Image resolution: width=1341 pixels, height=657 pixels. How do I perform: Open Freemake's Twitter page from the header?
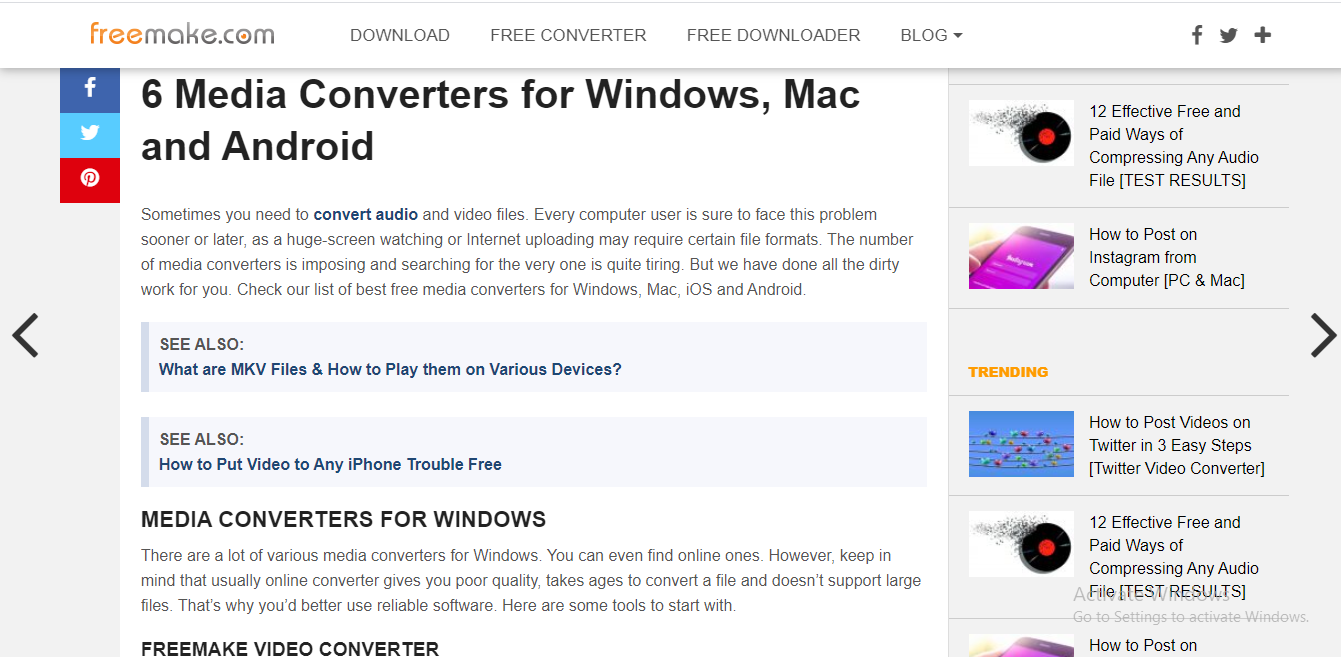point(1229,35)
